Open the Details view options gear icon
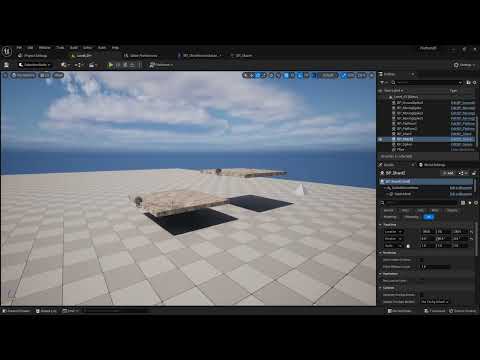The height and width of the screenshot is (360, 480). (x=476, y=203)
